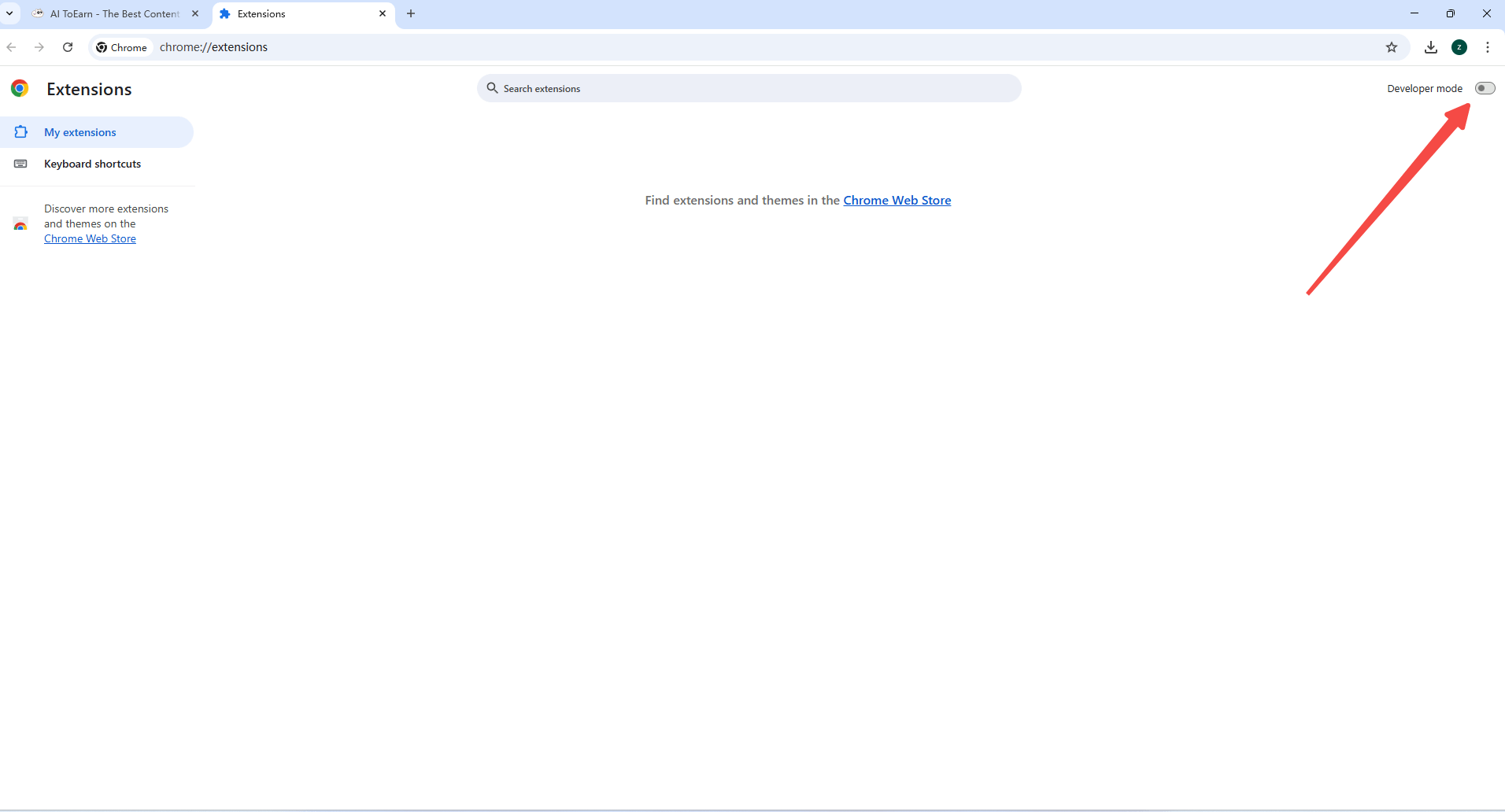Open Chrome three-dot menu
Viewport: 1505px width, 812px height.
1487,47
